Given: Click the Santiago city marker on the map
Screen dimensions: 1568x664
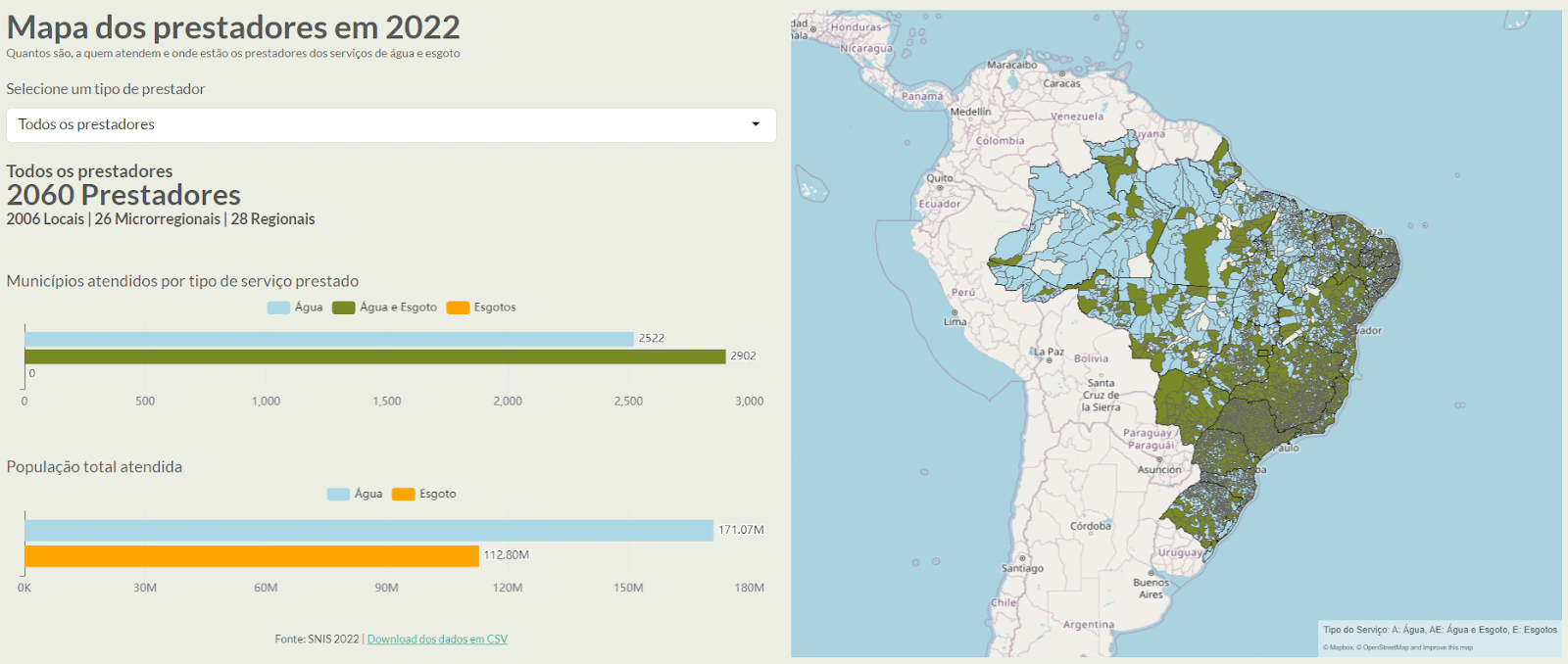Looking at the screenshot, I should tap(1022, 558).
